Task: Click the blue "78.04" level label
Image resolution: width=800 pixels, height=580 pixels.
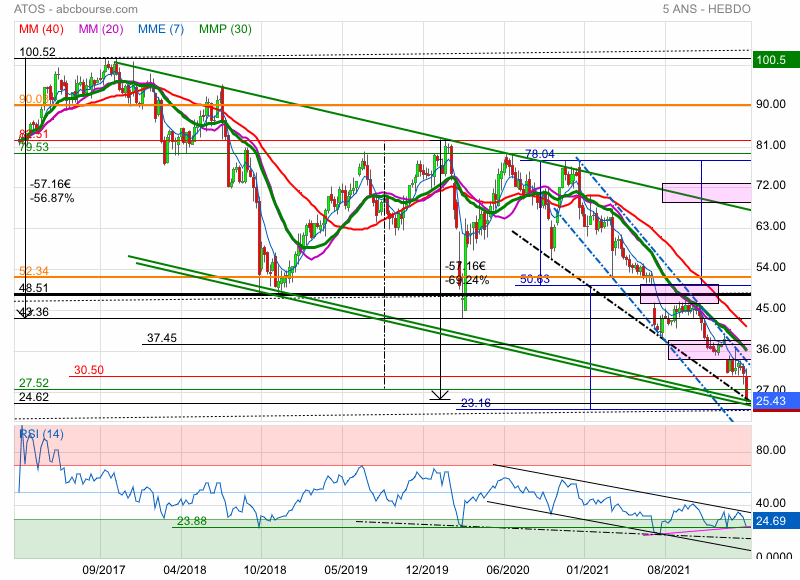Action: pyautogui.click(x=540, y=154)
